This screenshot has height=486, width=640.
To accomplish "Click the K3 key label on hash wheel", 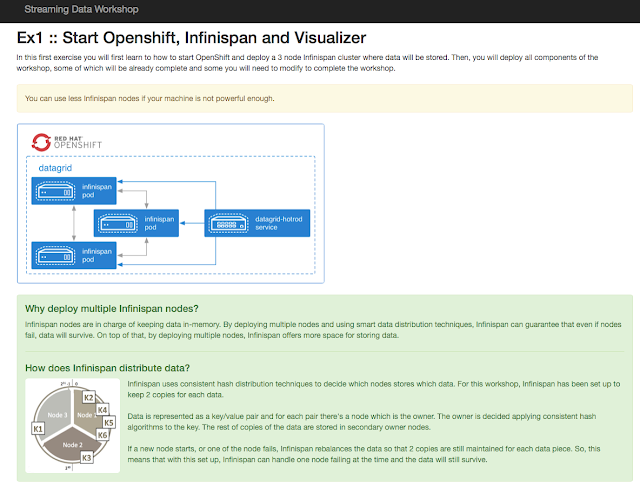I will pos(87,458).
